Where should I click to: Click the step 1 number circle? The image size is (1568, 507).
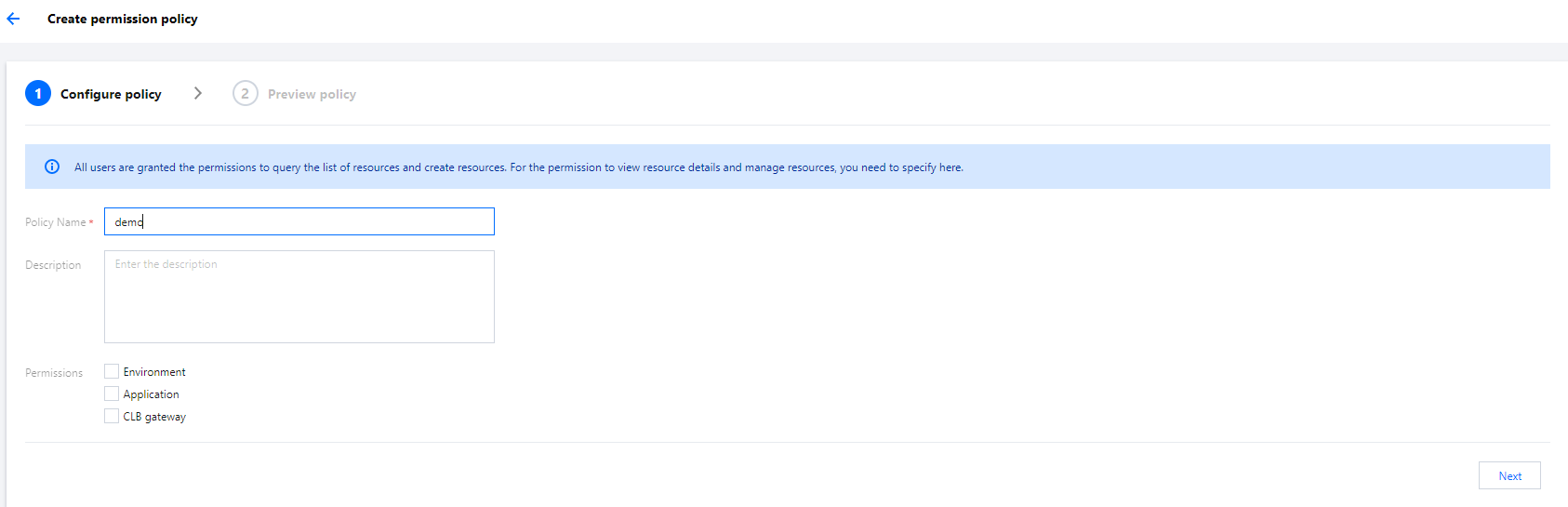pos(38,94)
